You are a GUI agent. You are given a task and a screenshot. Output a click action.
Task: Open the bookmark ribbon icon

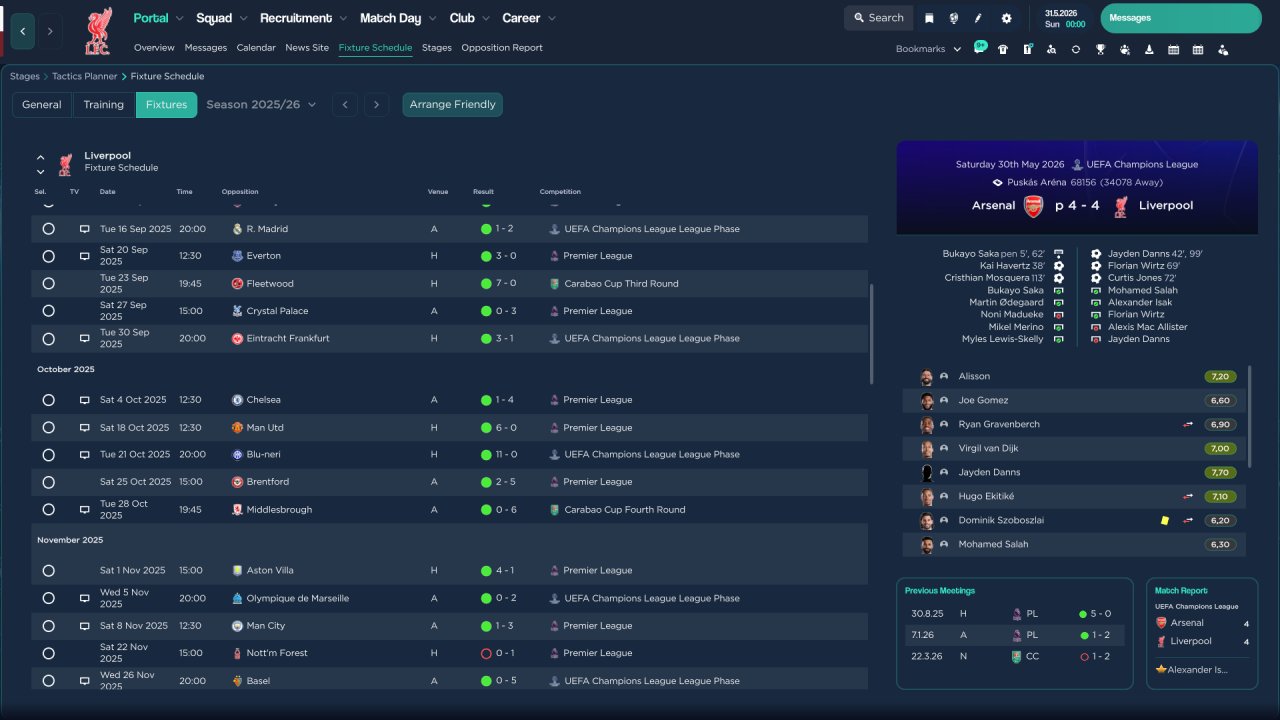click(x=929, y=18)
